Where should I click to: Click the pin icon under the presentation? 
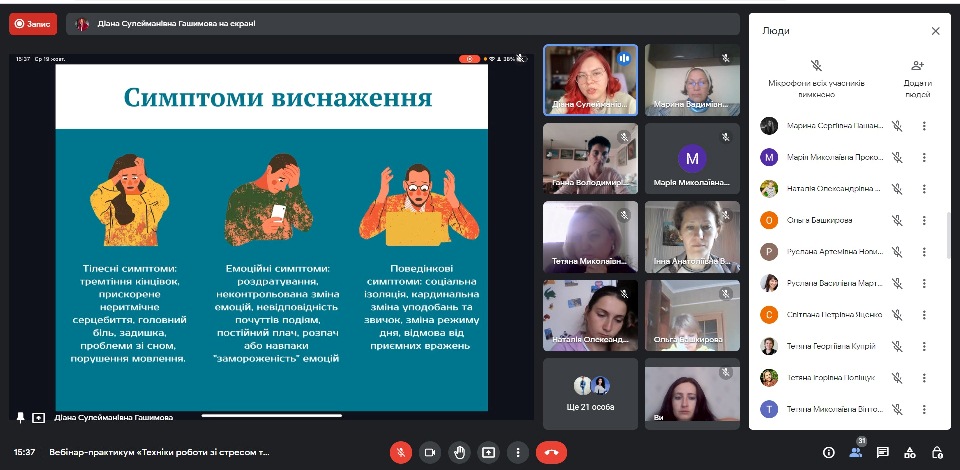20,417
